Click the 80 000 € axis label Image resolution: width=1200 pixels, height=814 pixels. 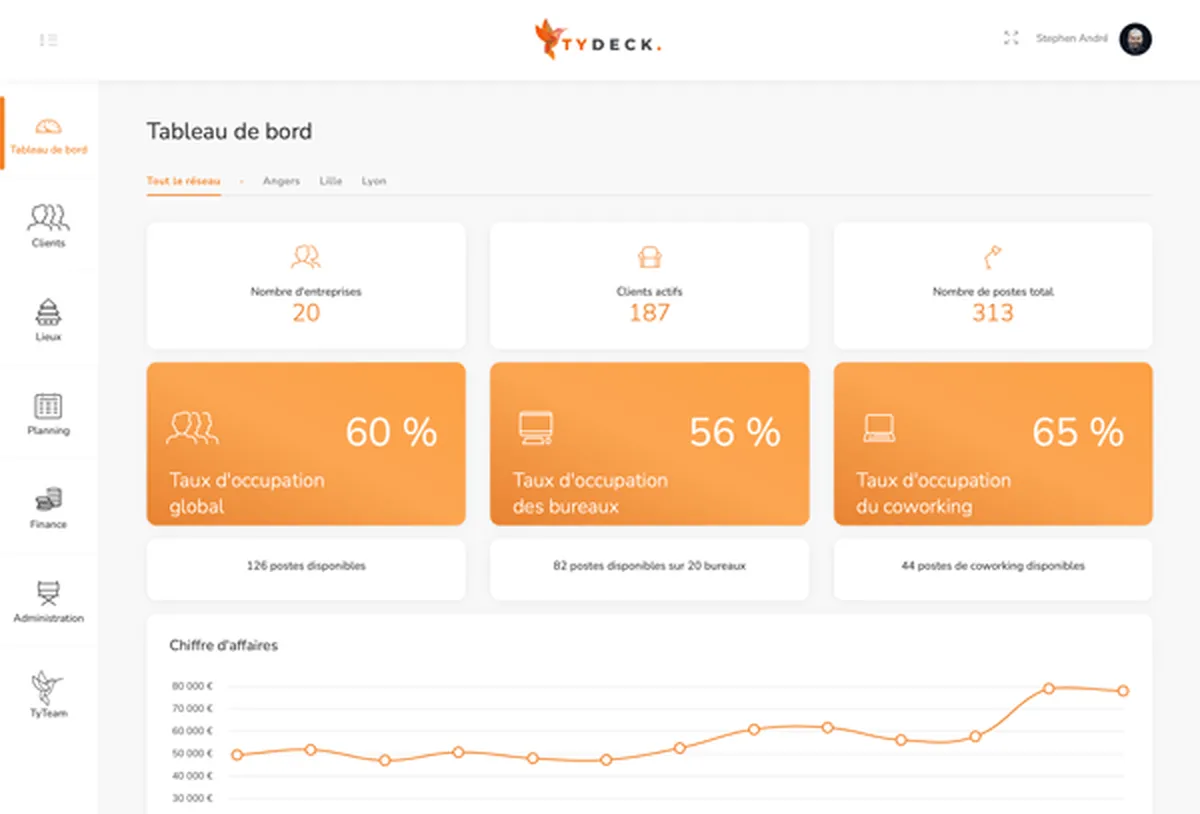pyautogui.click(x=192, y=686)
